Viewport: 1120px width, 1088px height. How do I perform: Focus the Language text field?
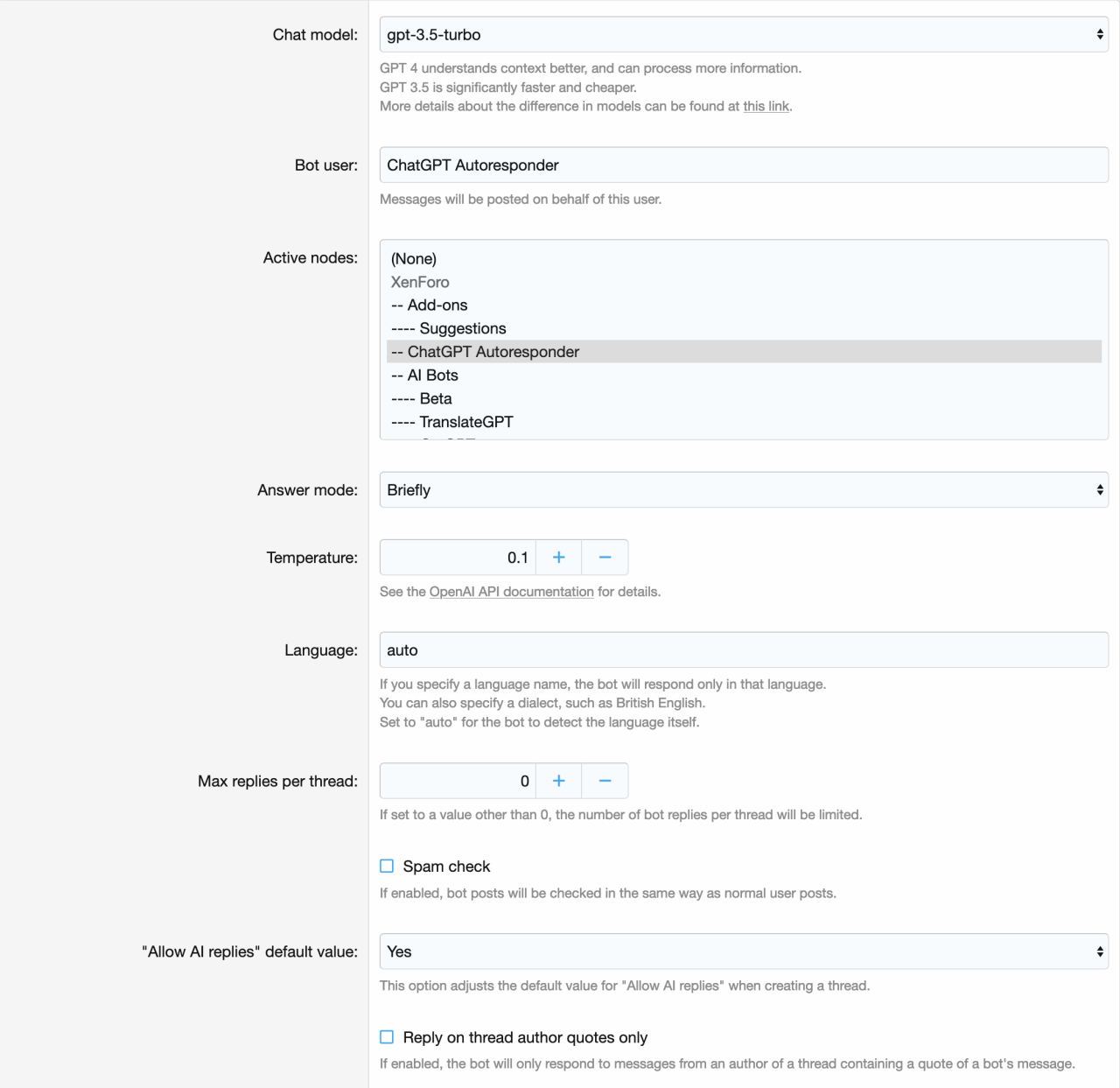point(744,650)
